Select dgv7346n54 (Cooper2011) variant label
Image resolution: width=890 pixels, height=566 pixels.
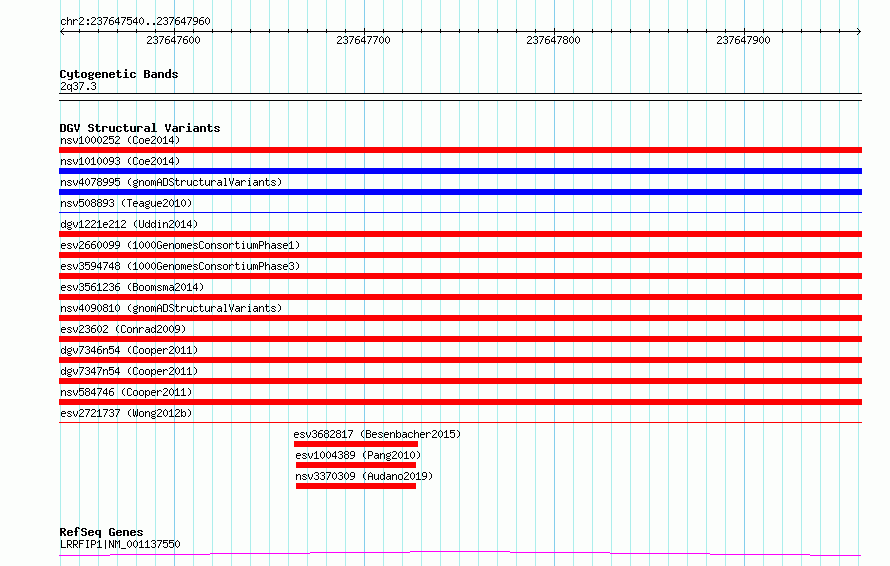click(x=129, y=350)
